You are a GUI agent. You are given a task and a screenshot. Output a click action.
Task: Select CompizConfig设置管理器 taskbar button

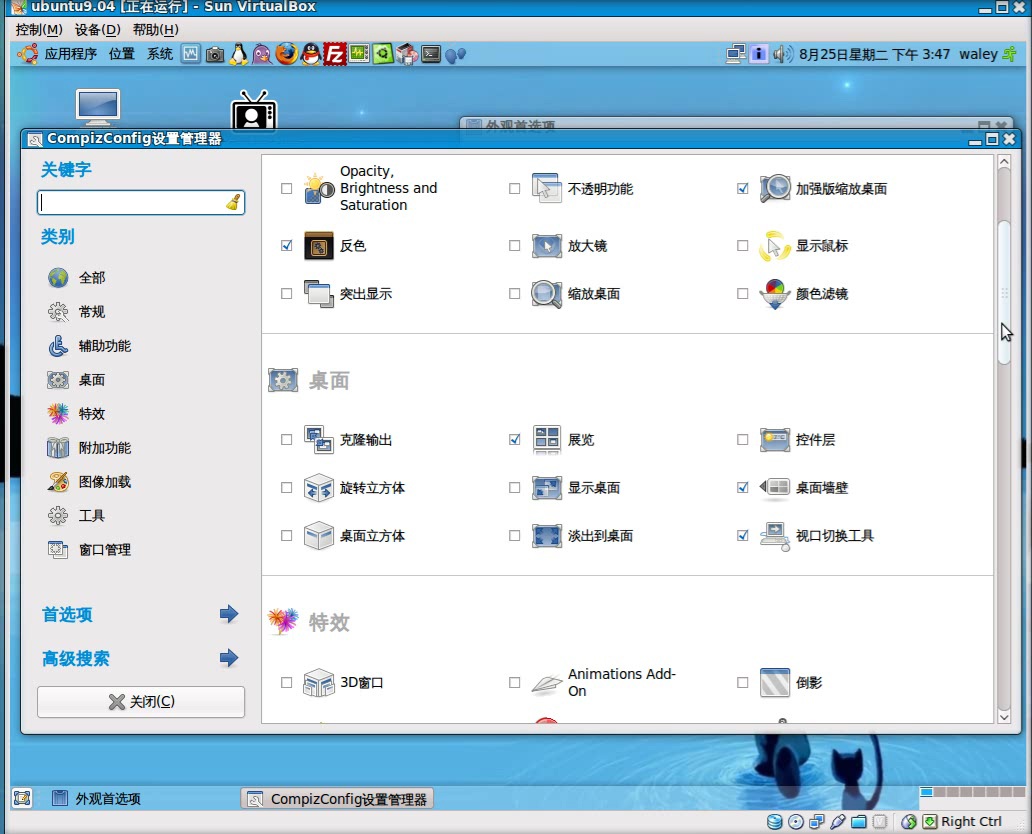(337, 799)
